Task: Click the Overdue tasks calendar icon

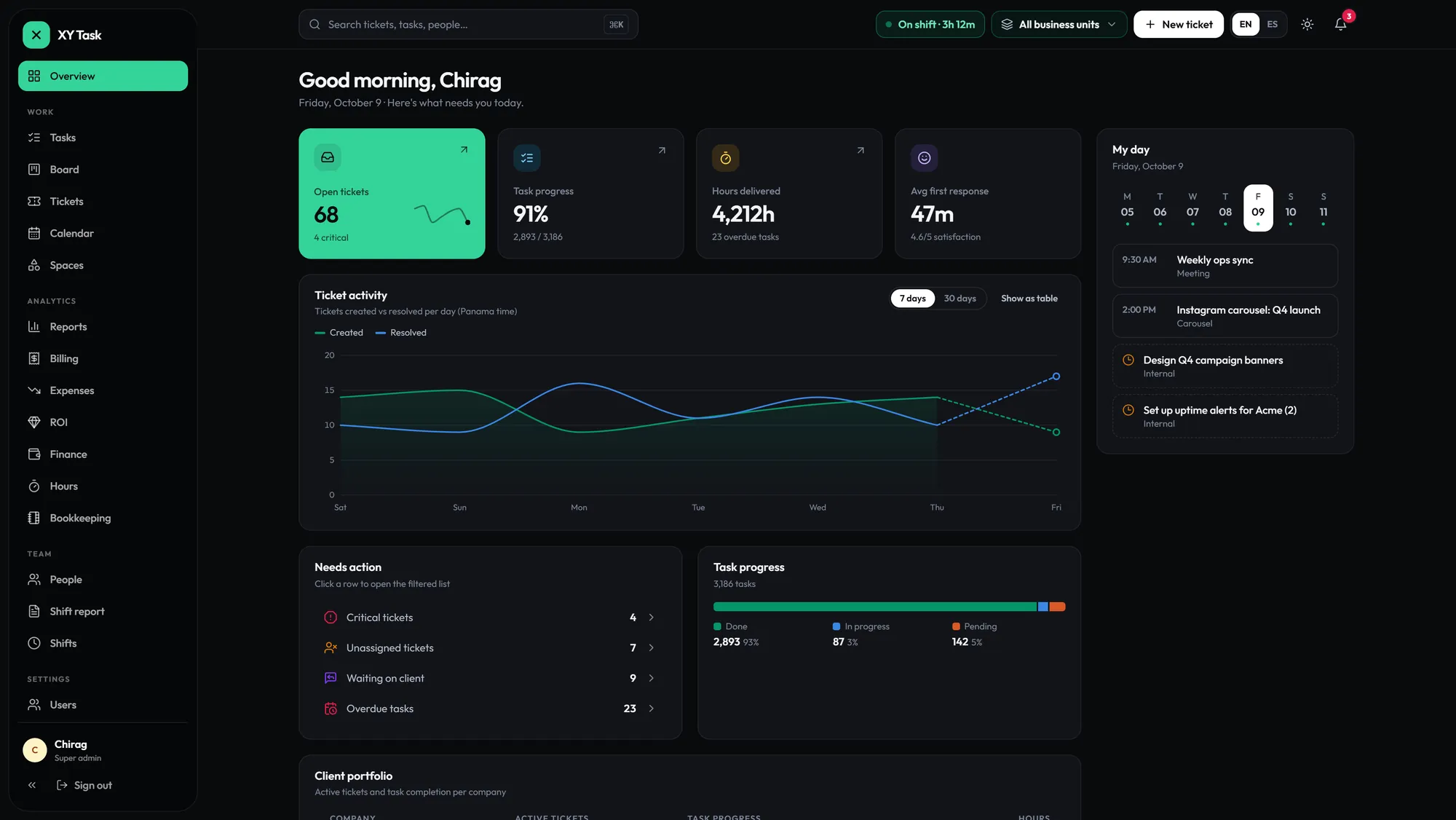Action: [331, 709]
